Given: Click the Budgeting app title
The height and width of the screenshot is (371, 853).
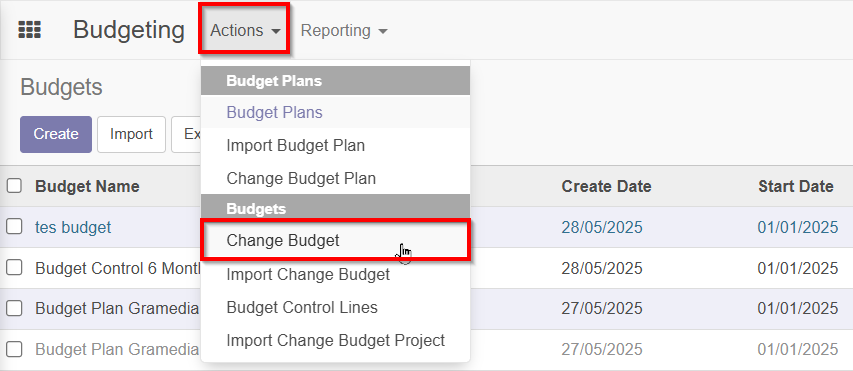Looking at the screenshot, I should pyautogui.click(x=129, y=30).
